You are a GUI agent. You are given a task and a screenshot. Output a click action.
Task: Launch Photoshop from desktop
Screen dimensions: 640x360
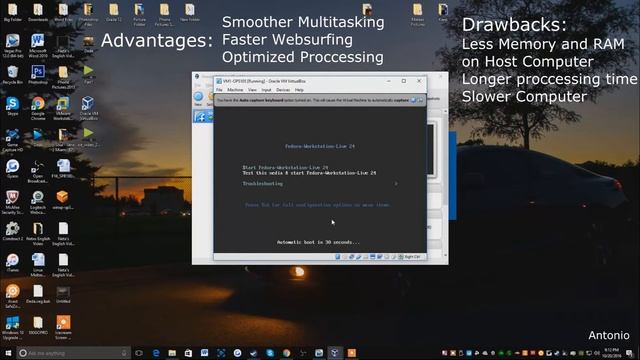click(x=38, y=75)
